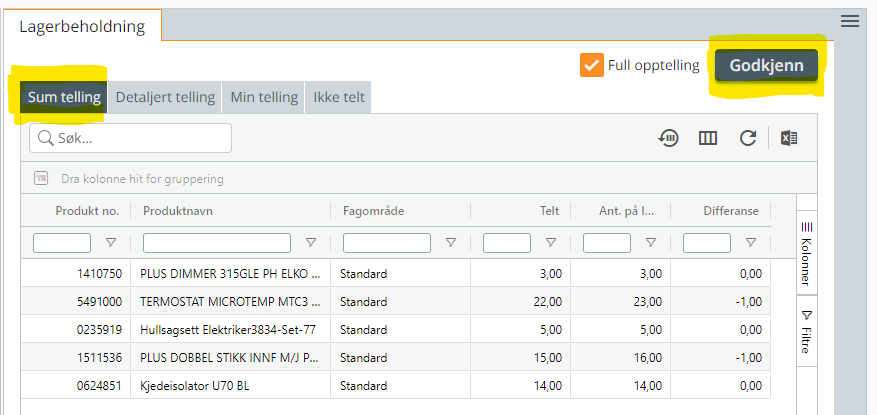Click the search magnifier icon
Image resolution: width=877 pixels, height=415 pixels.
tap(46, 138)
